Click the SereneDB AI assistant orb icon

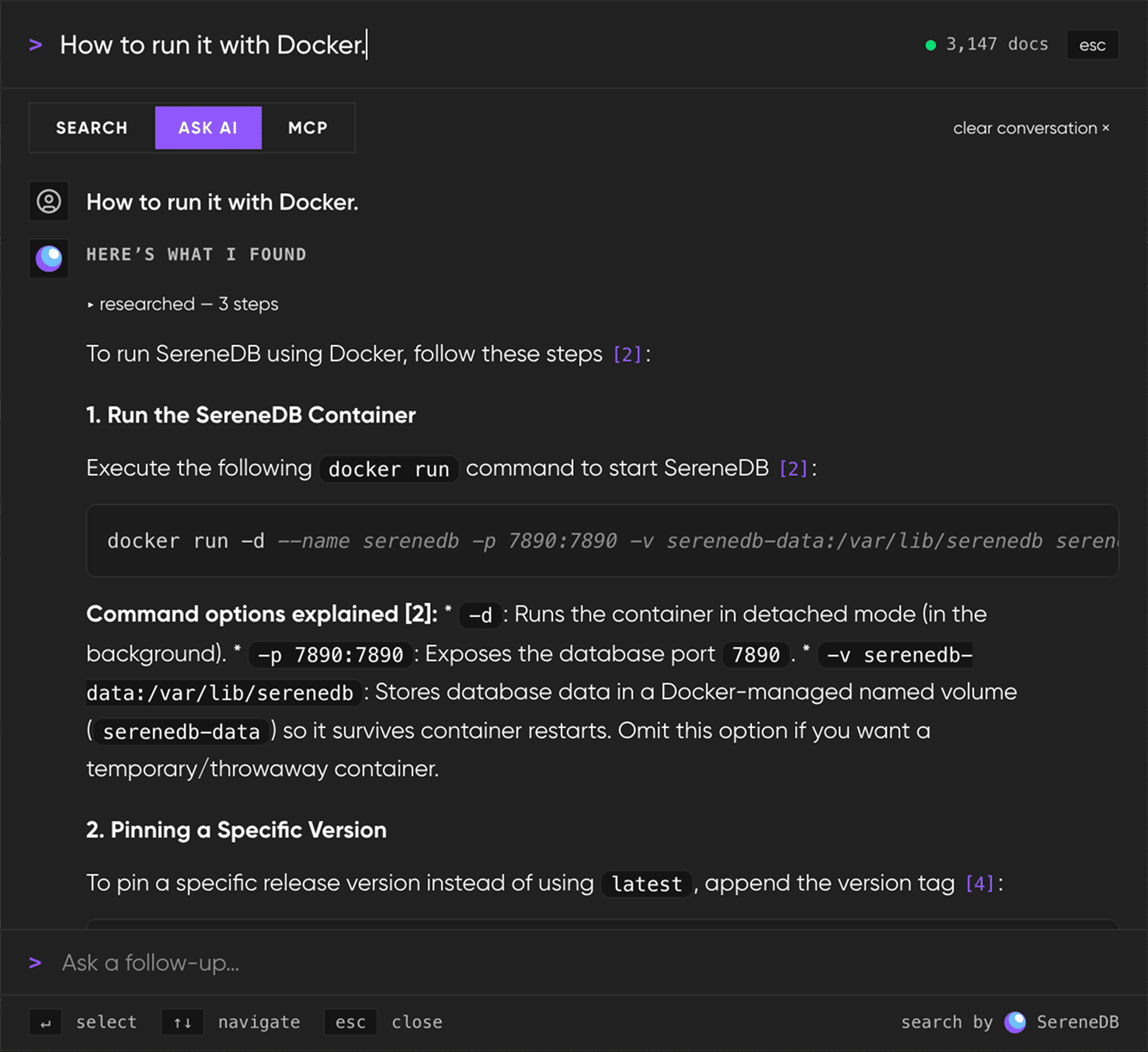(49, 258)
